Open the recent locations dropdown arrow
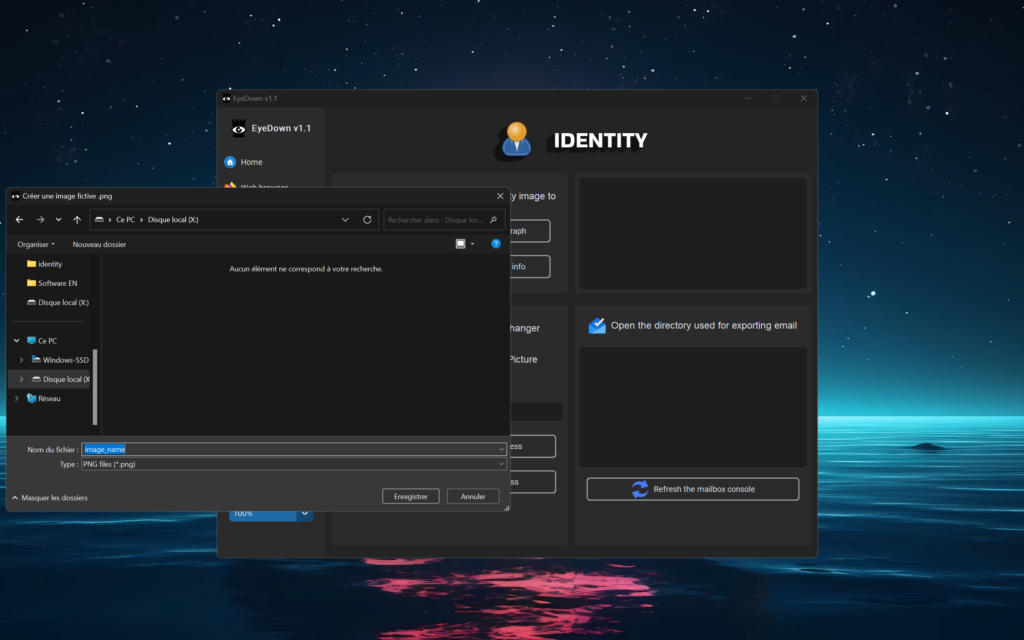Viewport: 1024px width, 640px height. coord(59,220)
